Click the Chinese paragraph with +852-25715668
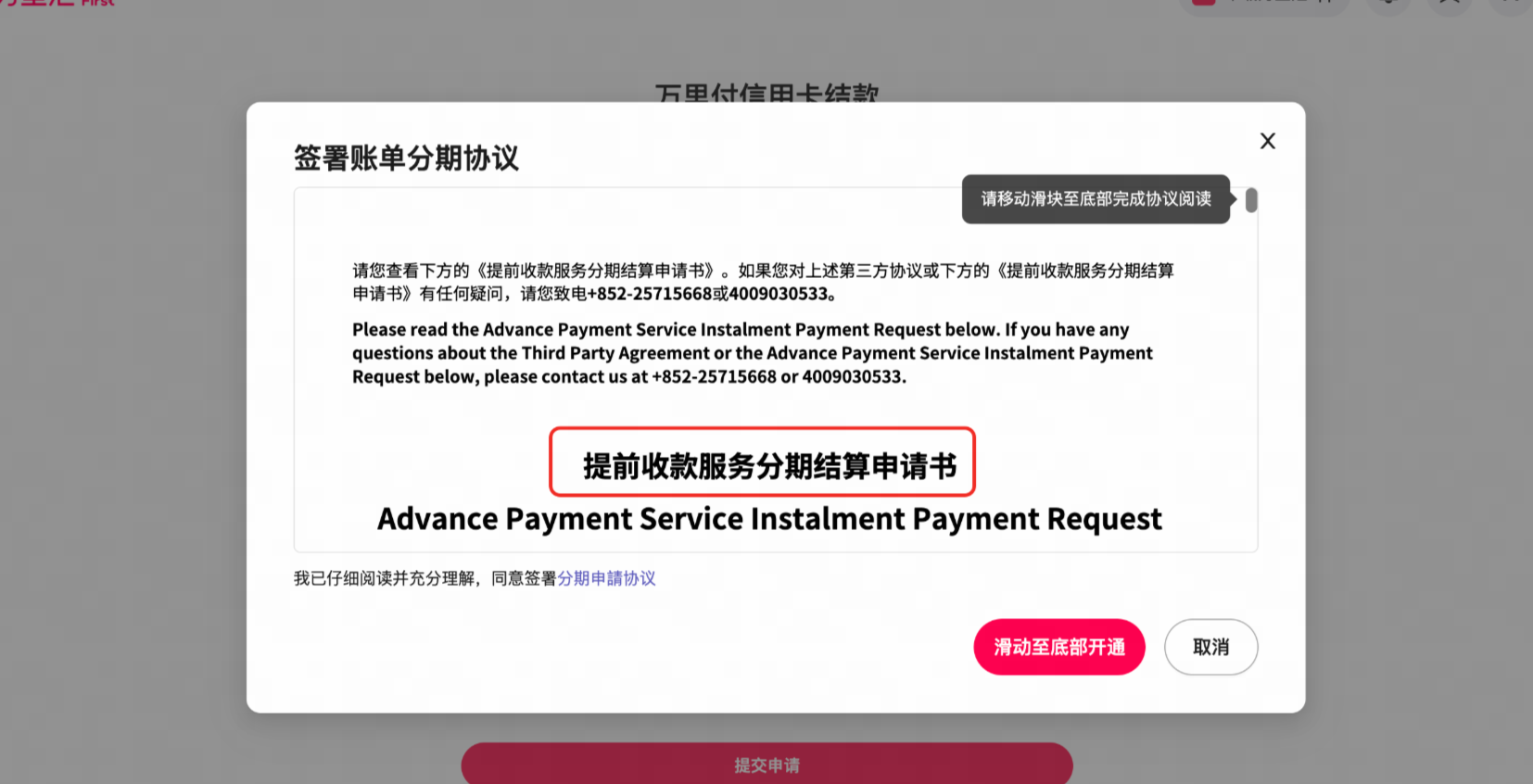The width and height of the screenshot is (1533, 784). 763,282
